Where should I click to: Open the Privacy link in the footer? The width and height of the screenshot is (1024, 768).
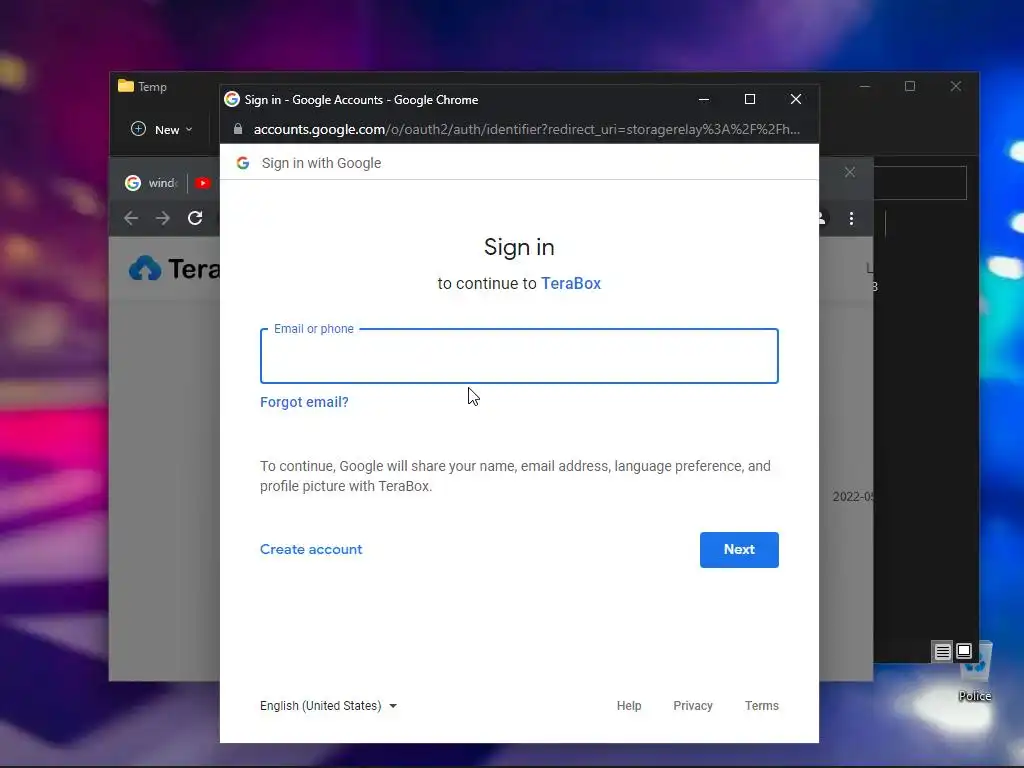pyautogui.click(x=693, y=706)
